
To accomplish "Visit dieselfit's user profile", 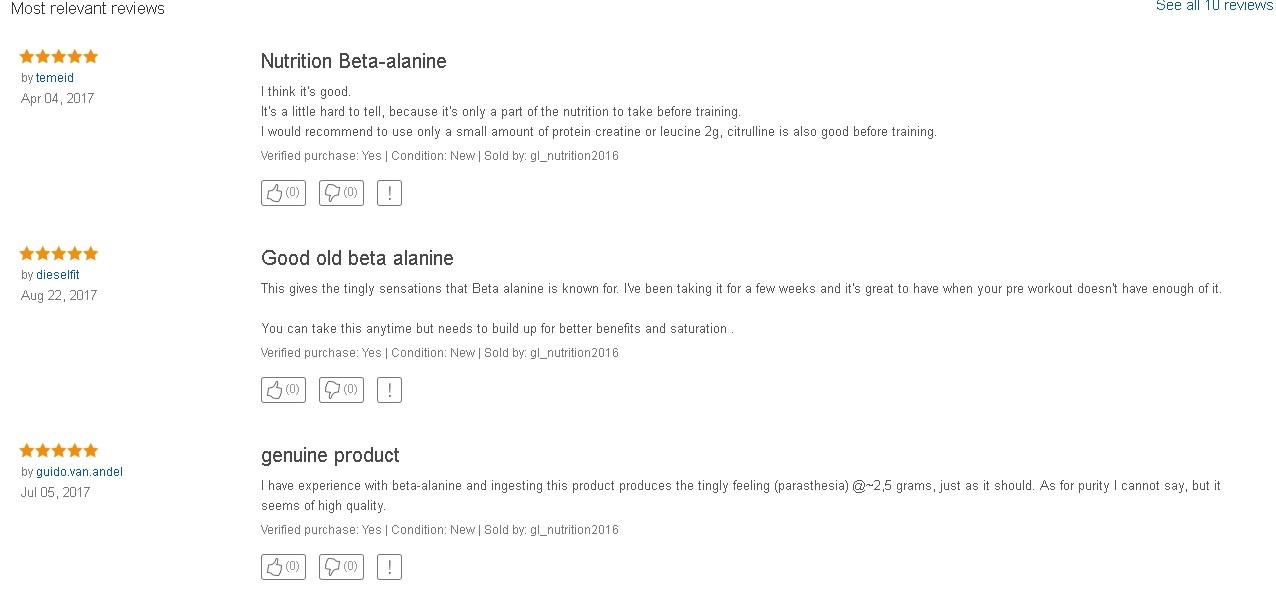I will tap(58, 275).
